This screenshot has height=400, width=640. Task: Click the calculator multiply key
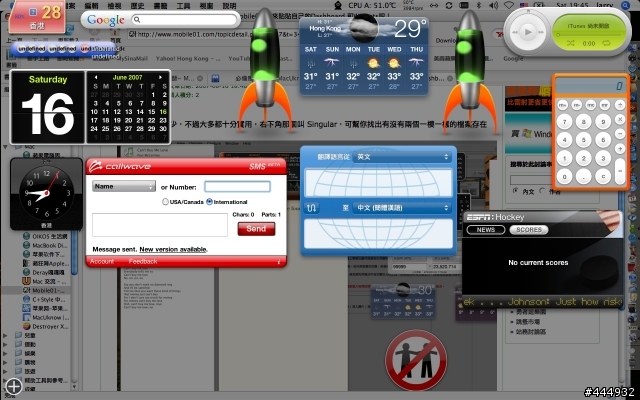[x=620, y=119]
